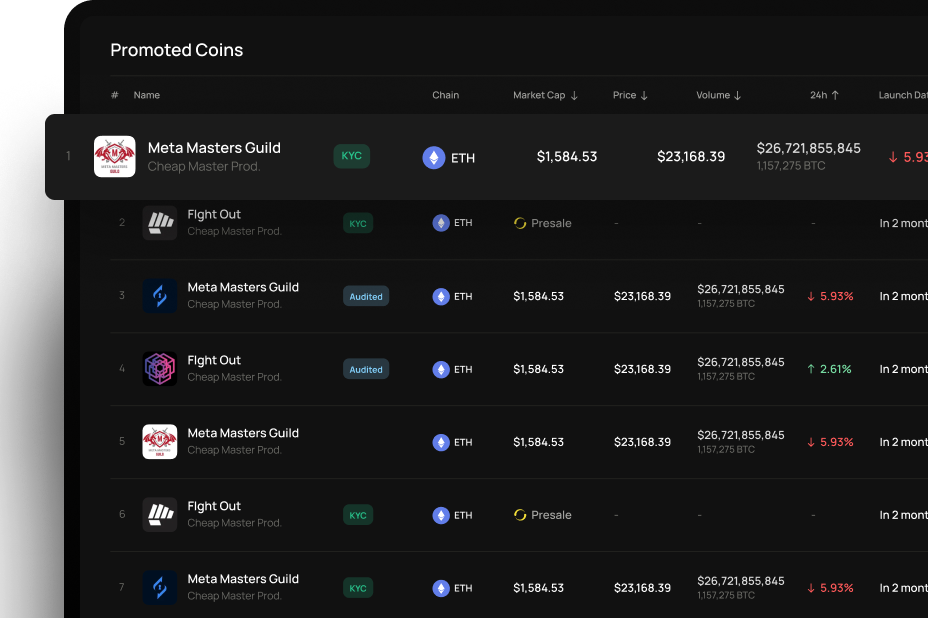Click the red down arrow in row 5
This screenshot has width=928, height=618.
coord(811,442)
